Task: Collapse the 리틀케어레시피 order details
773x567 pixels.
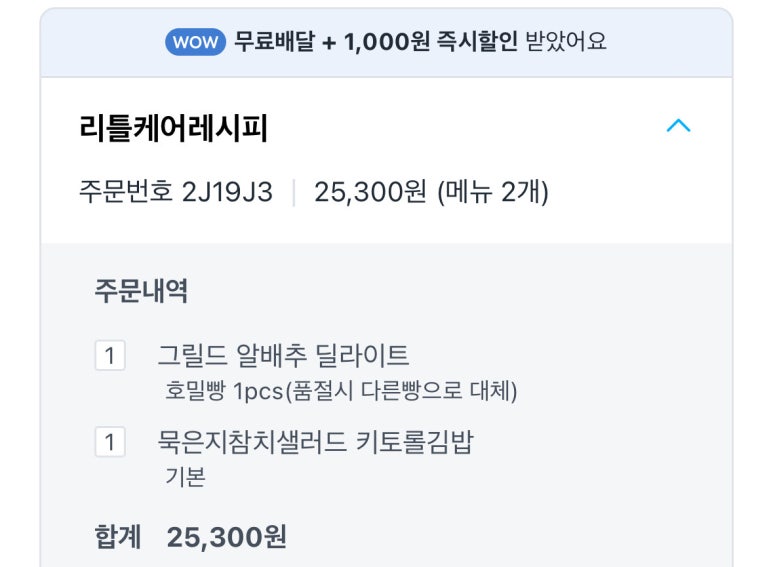Action: click(x=678, y=126)
